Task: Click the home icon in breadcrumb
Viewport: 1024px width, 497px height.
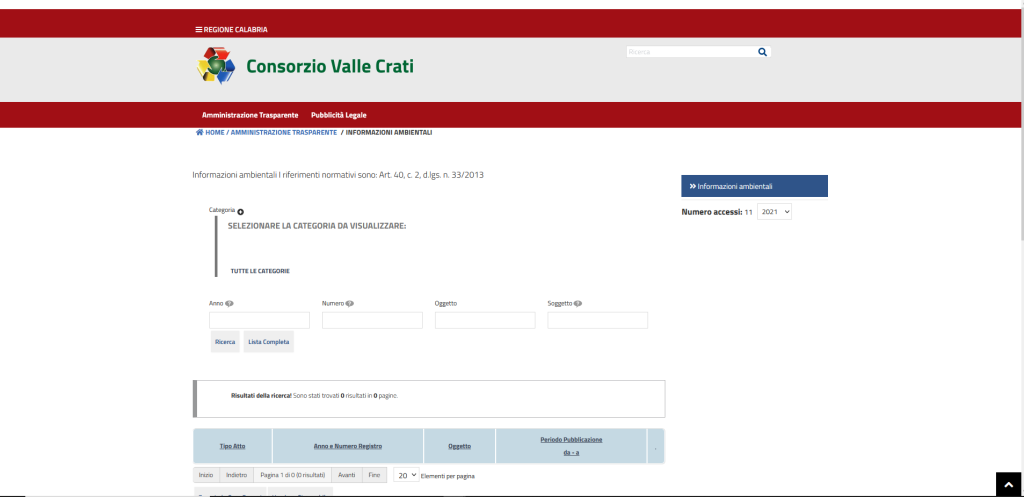Action: 199,133
